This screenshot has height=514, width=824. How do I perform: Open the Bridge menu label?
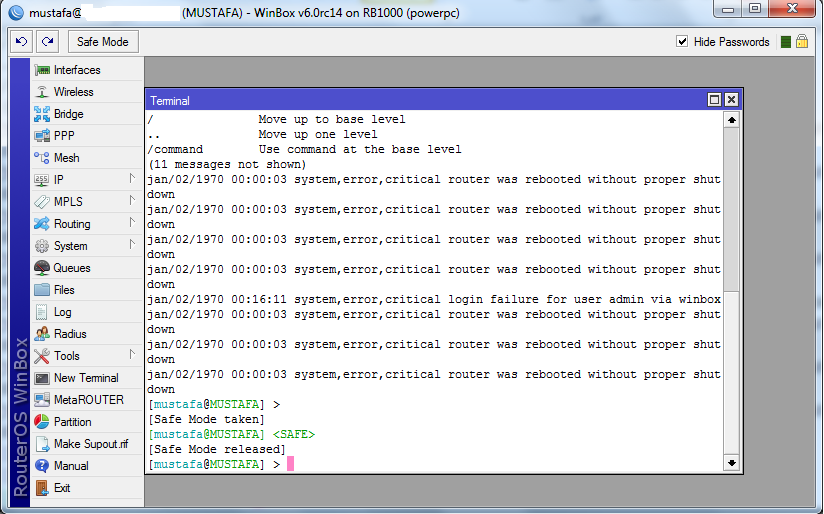(x=68, y=114)
